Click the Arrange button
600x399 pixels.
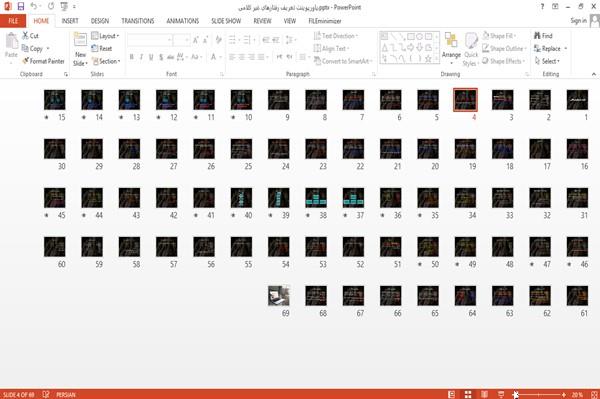pyautogui.click(x=451, y=48)
